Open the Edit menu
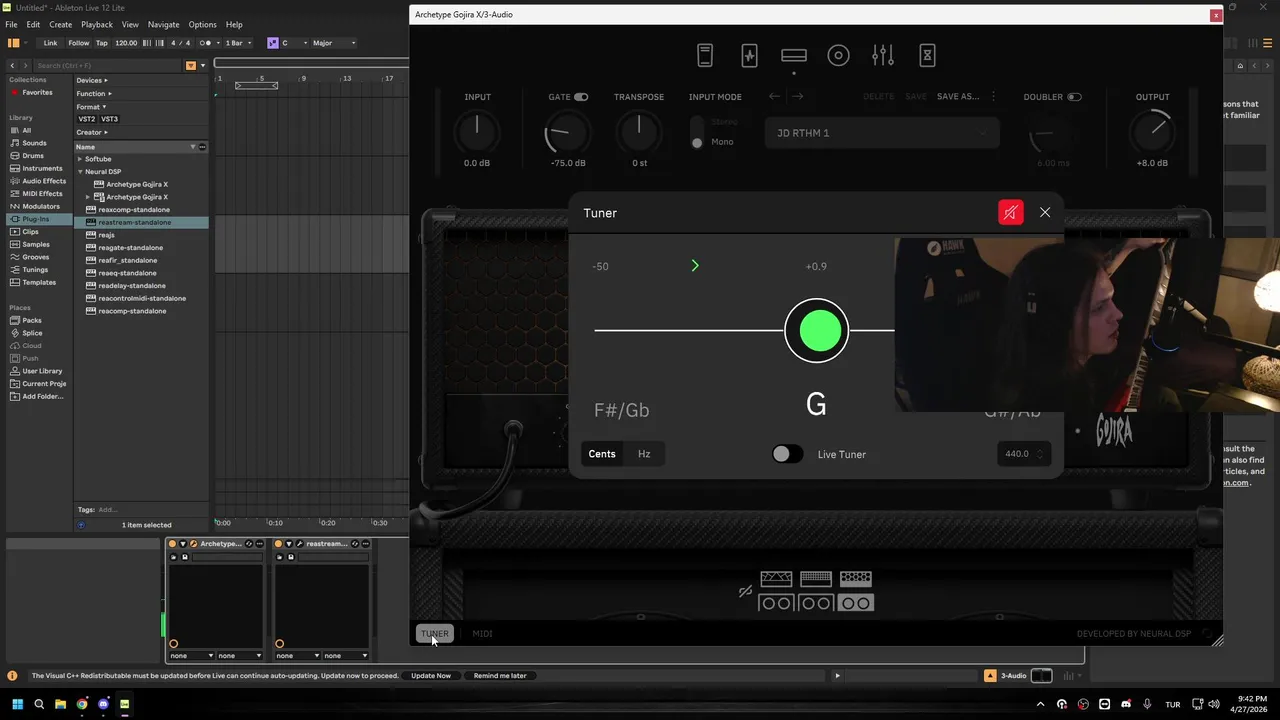 pos(33,25)
